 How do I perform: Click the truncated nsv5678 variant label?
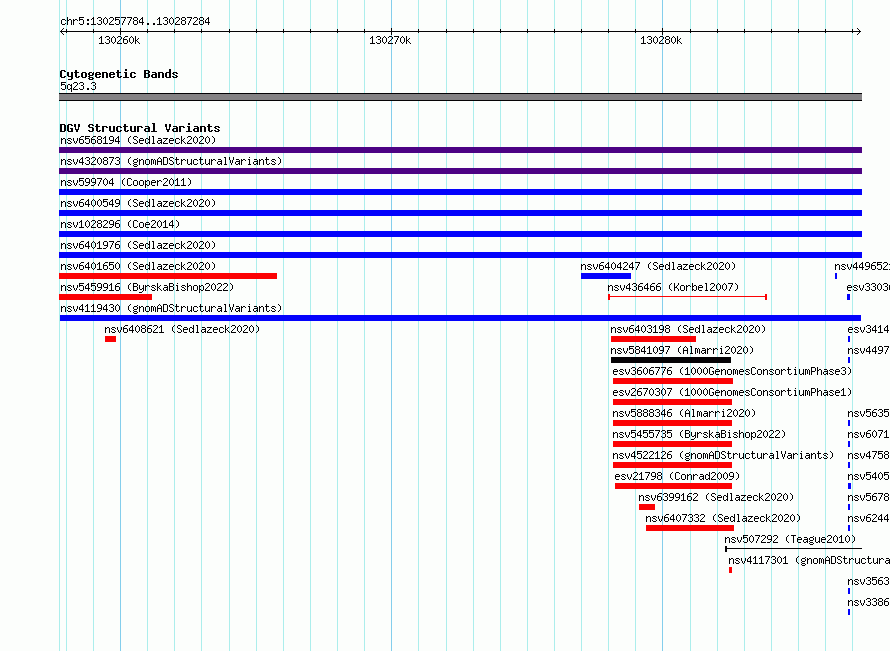point(868,497)
